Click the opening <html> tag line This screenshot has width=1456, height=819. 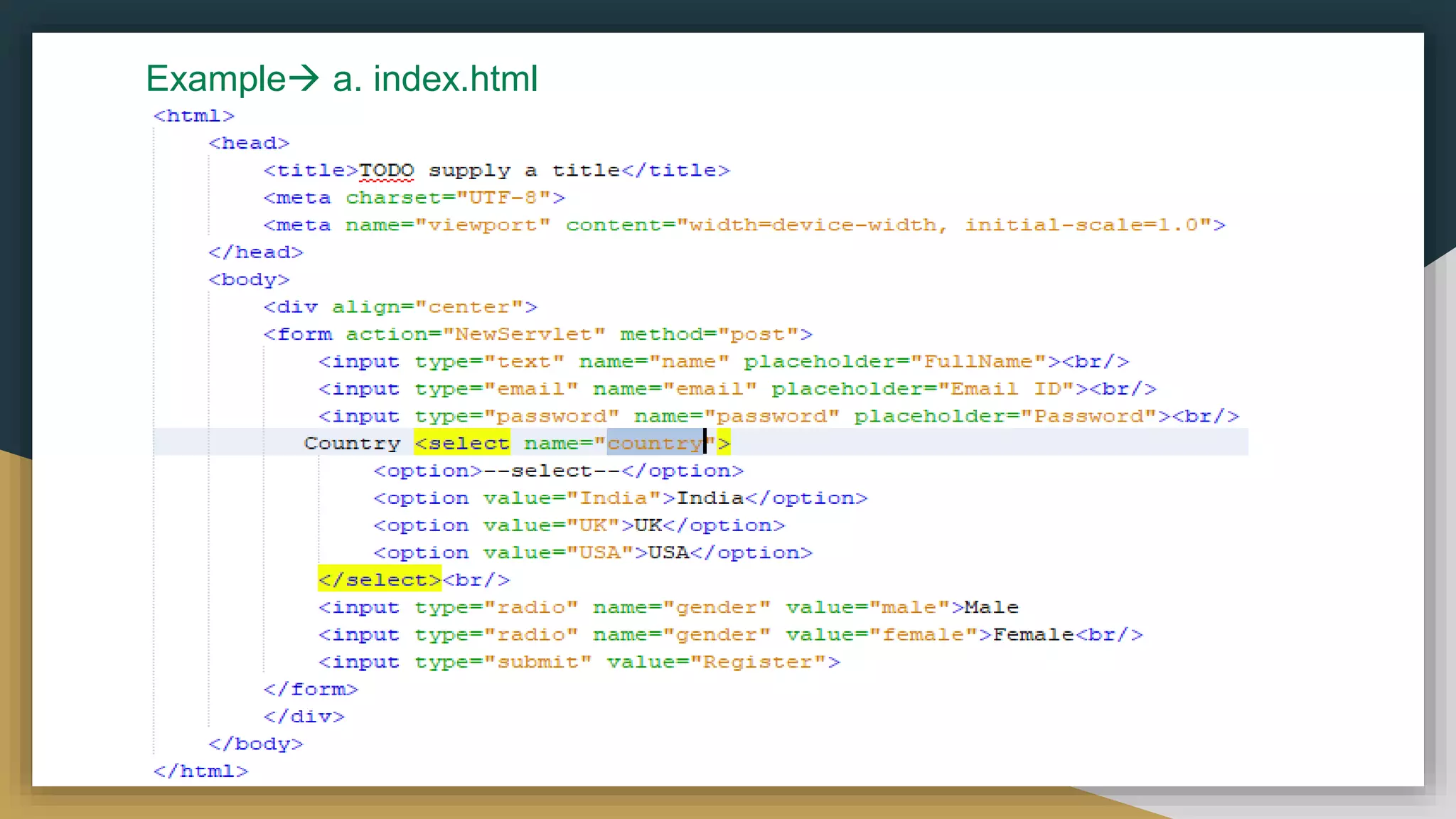(x=193, y=116)
